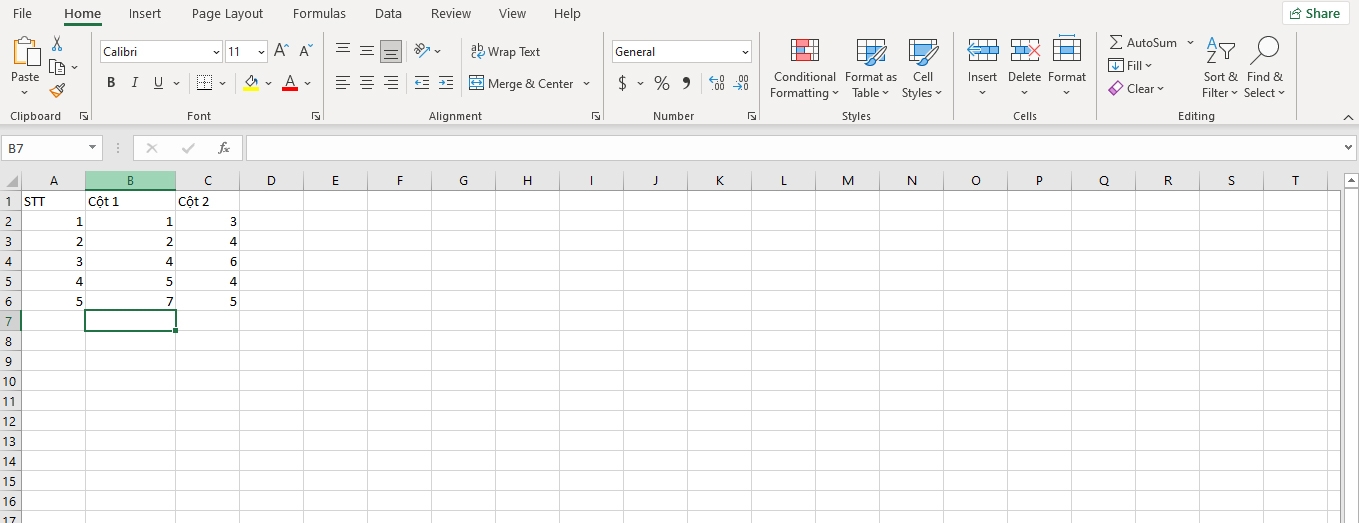Open Font settings dialog launcher
The width and height of the screenshot is (1359, 523).
[316, 116]
